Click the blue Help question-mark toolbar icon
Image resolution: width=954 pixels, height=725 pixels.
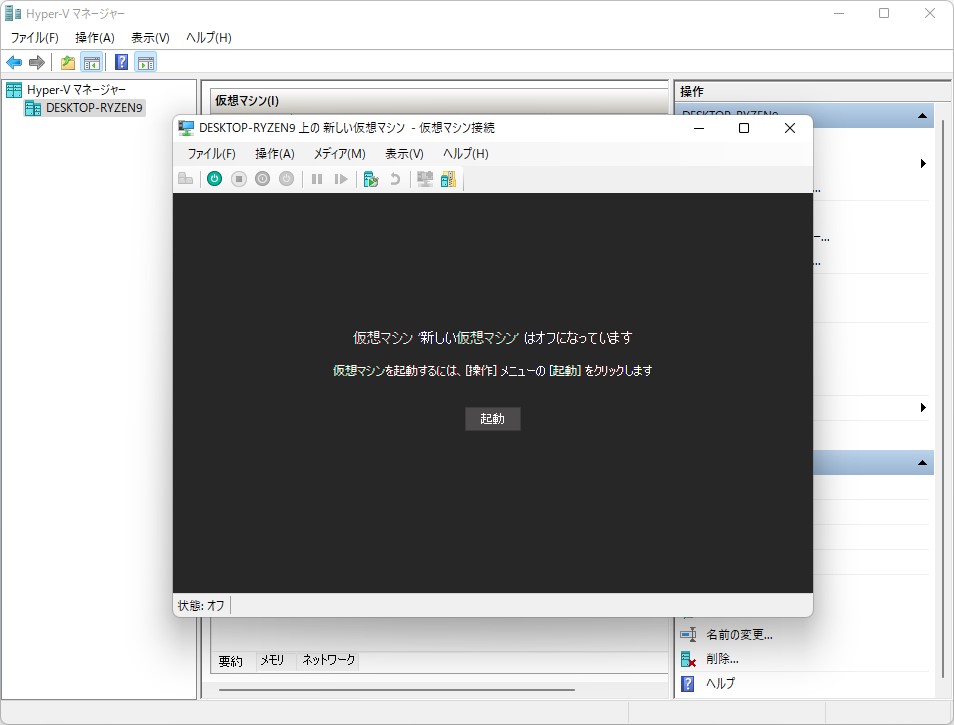coord(122,62)
